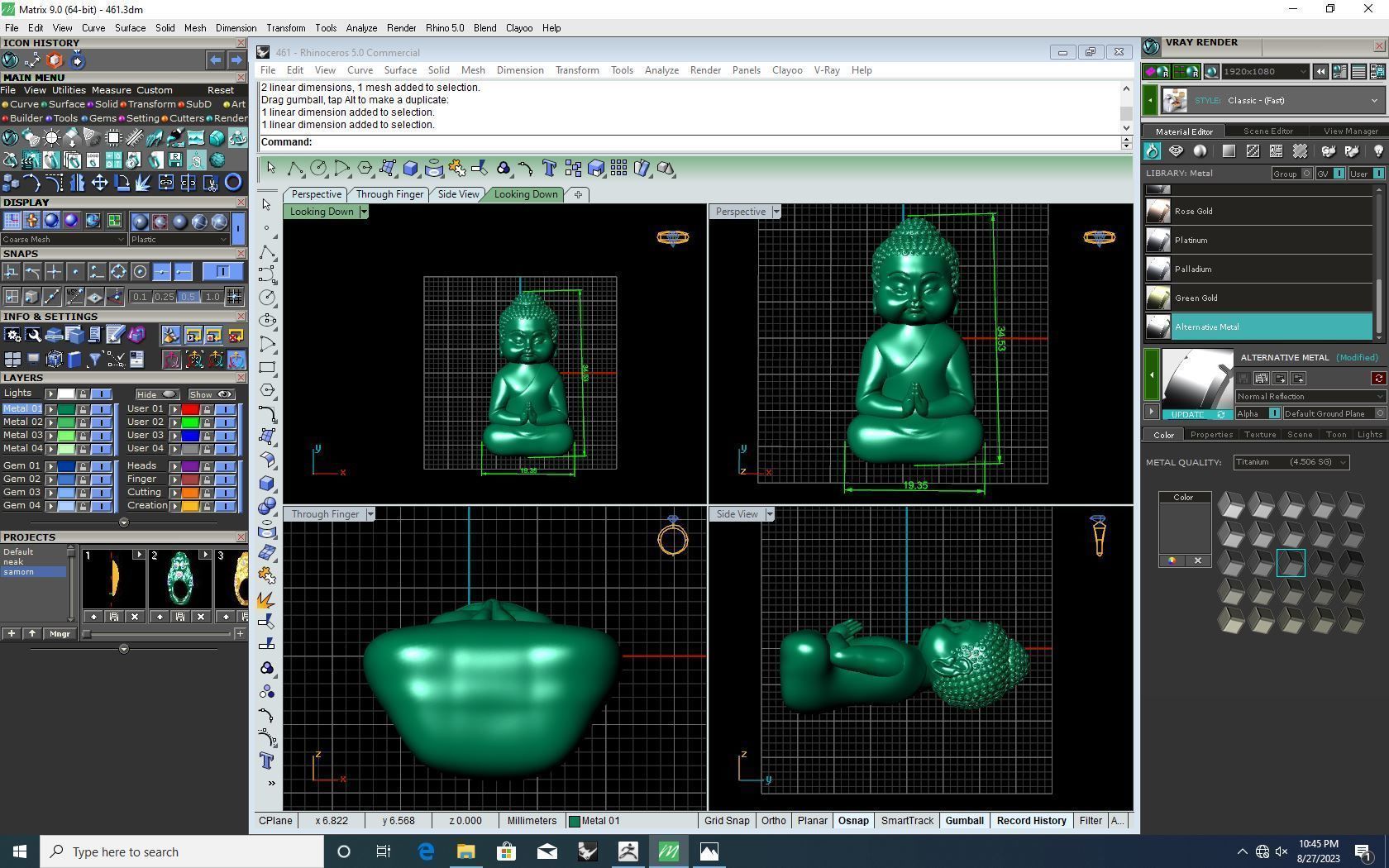Toggle Record History in status bar
The image size is (1389, 868).
(1031, 821)
